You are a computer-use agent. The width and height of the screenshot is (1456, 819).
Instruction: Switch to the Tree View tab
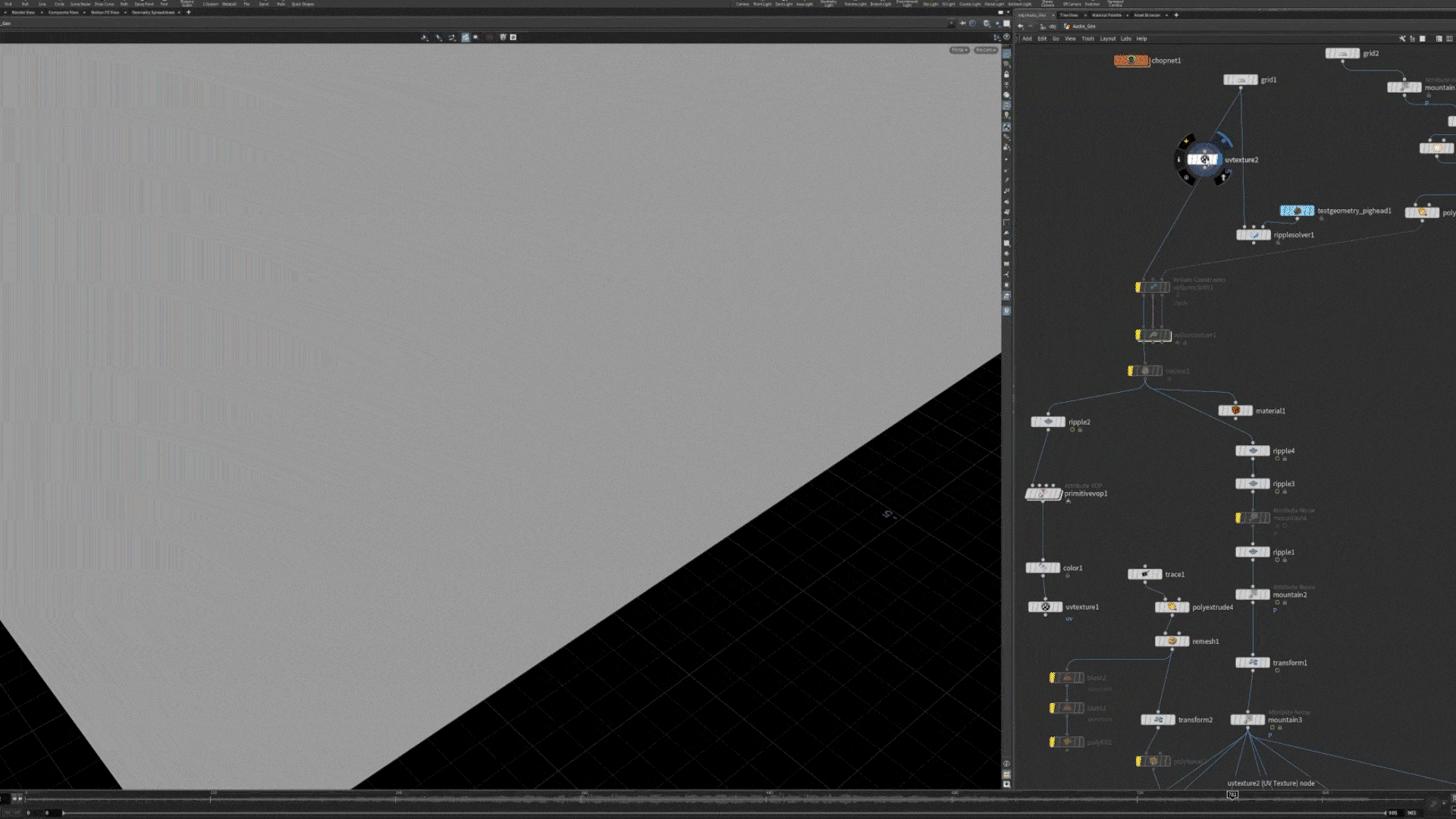click(1068, 15)
